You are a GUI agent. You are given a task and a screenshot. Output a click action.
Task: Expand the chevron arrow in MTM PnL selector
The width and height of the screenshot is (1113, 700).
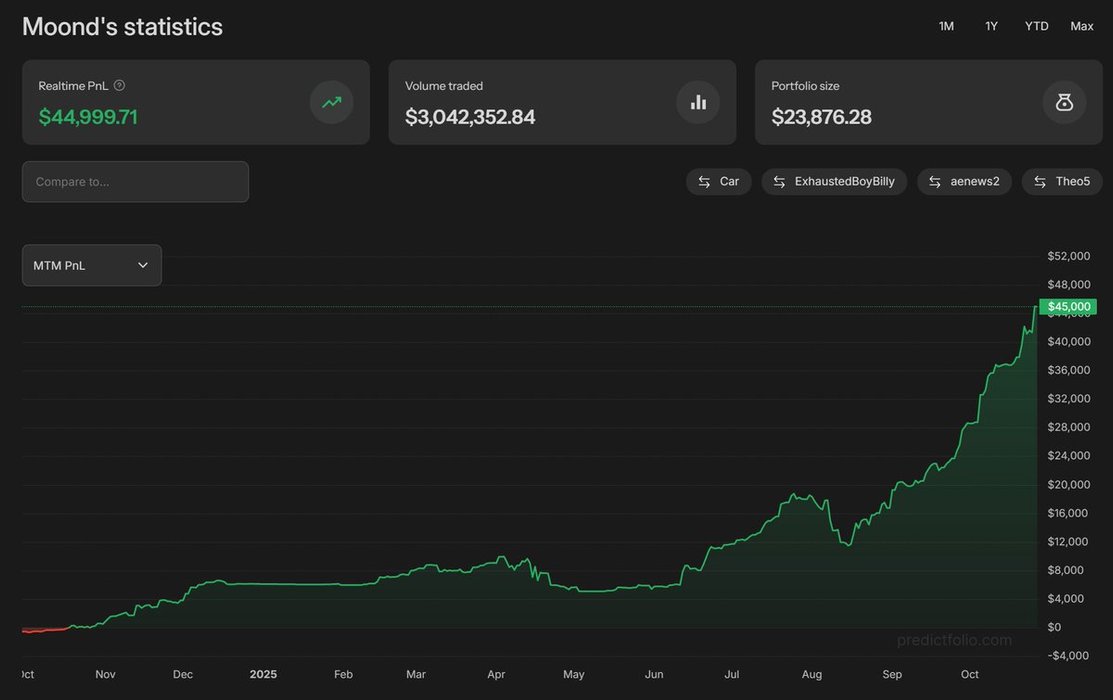(143, 265)
